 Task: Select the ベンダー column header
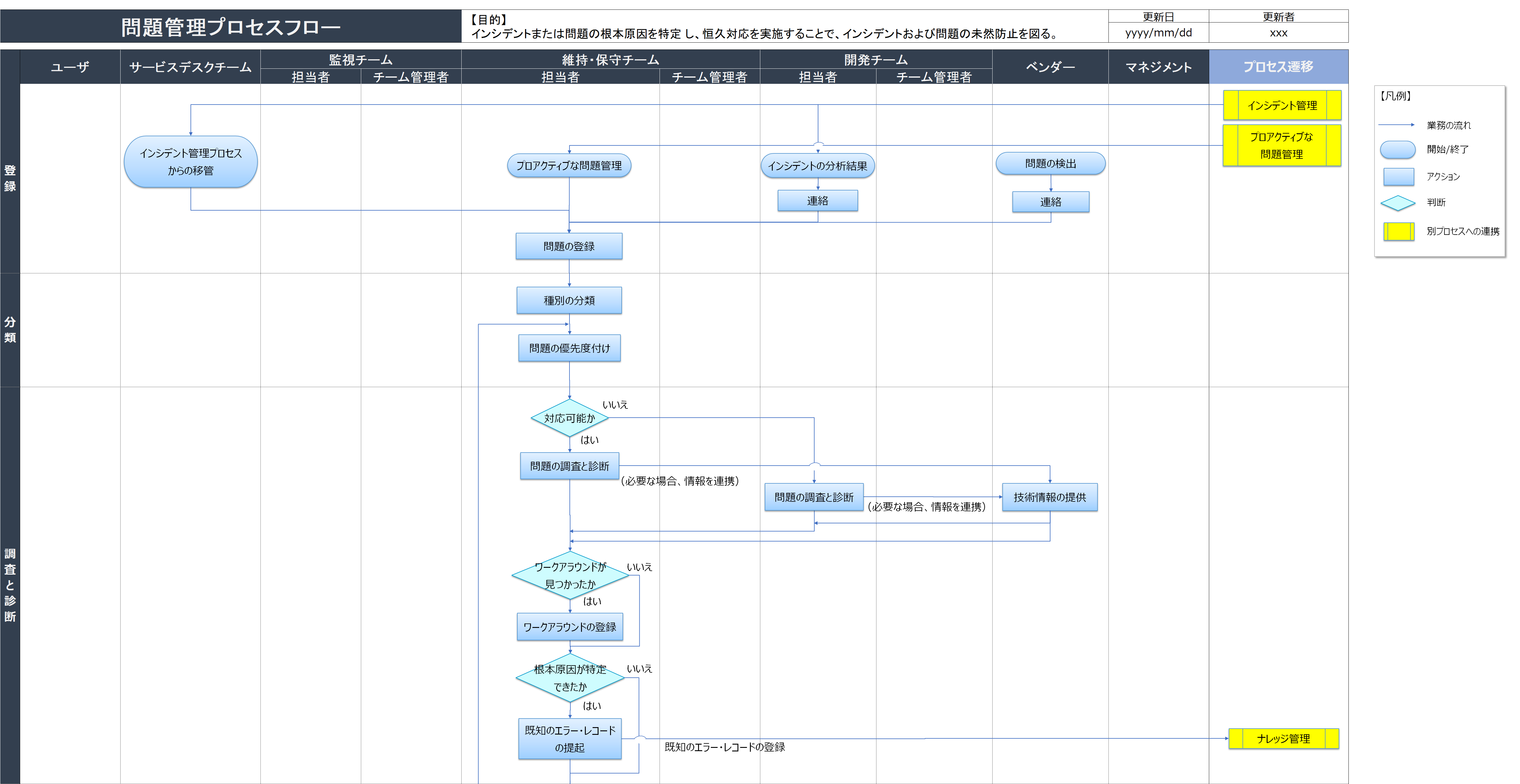(x=1050, y=67)
